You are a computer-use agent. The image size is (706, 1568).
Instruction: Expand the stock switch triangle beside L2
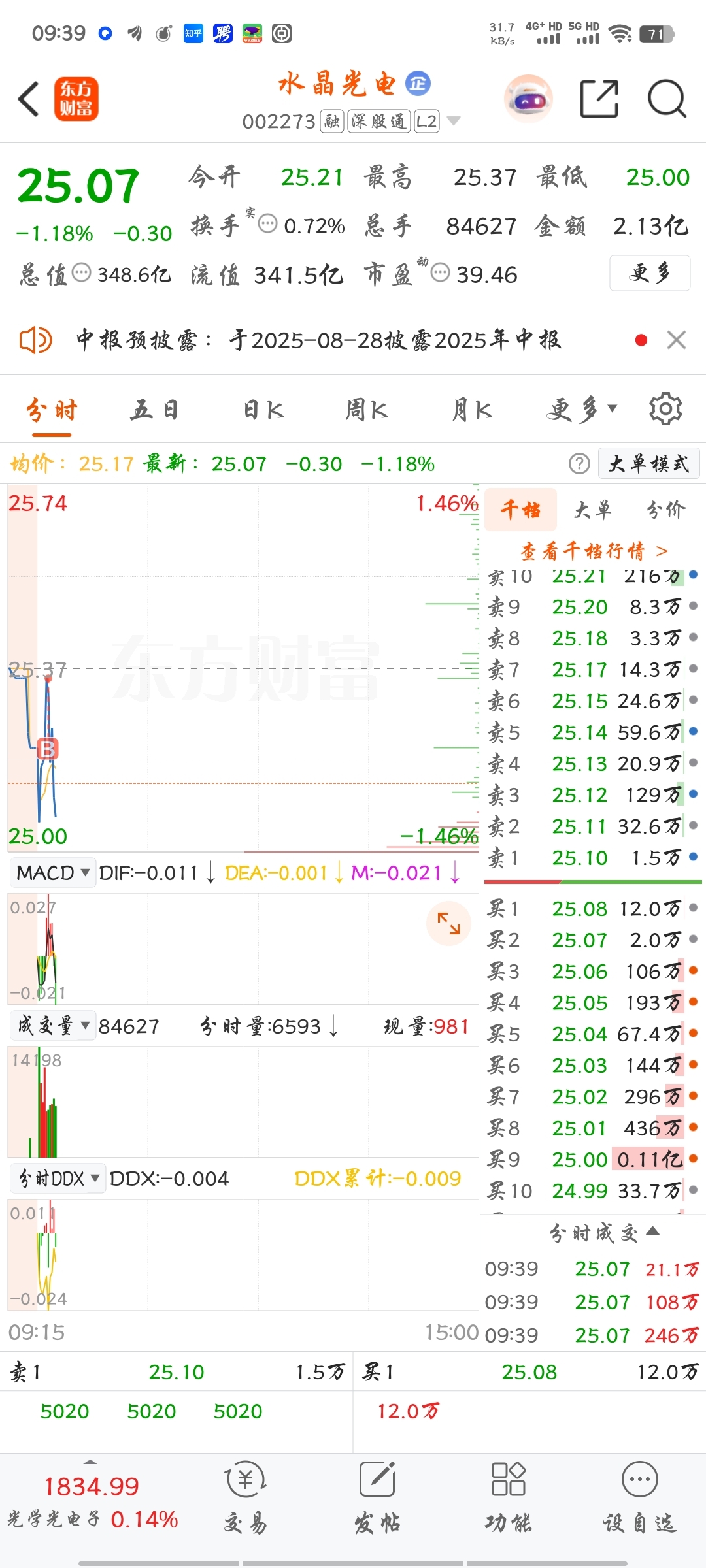pyautogui.click(x=453, y=122)
